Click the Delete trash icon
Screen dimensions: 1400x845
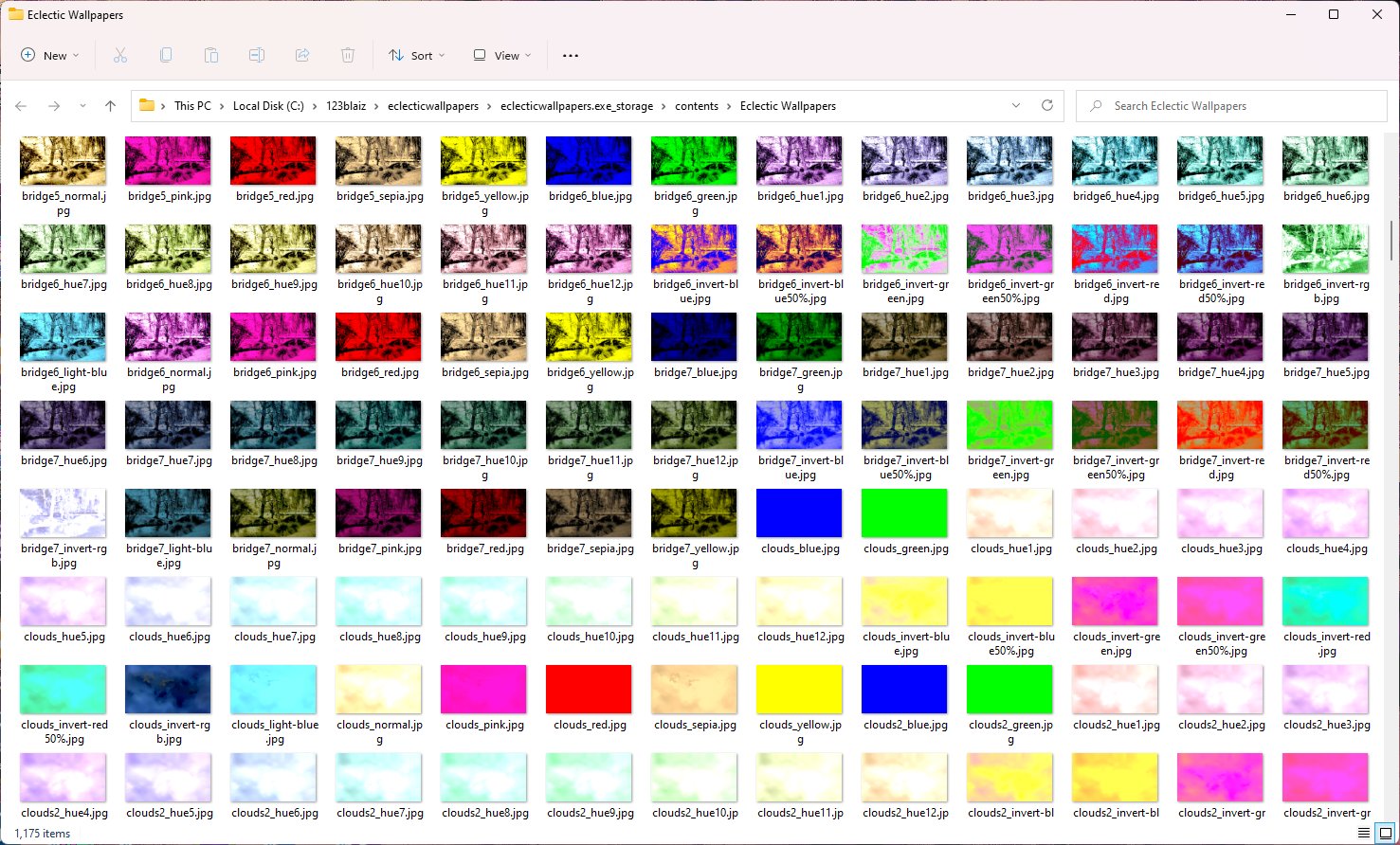click(348, 56)
